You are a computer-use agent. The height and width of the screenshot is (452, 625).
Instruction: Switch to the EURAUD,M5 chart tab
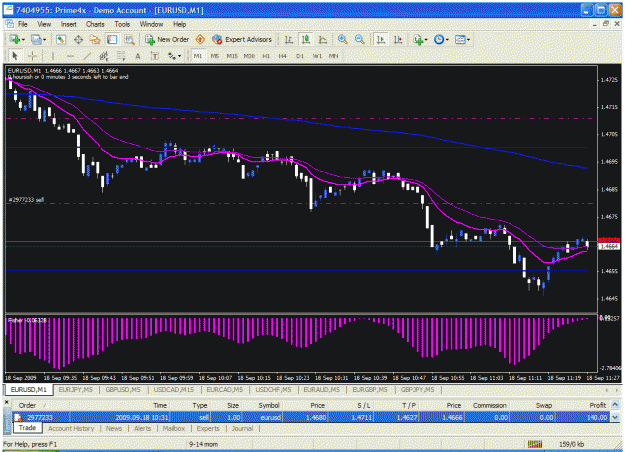[x=322, y=390]
